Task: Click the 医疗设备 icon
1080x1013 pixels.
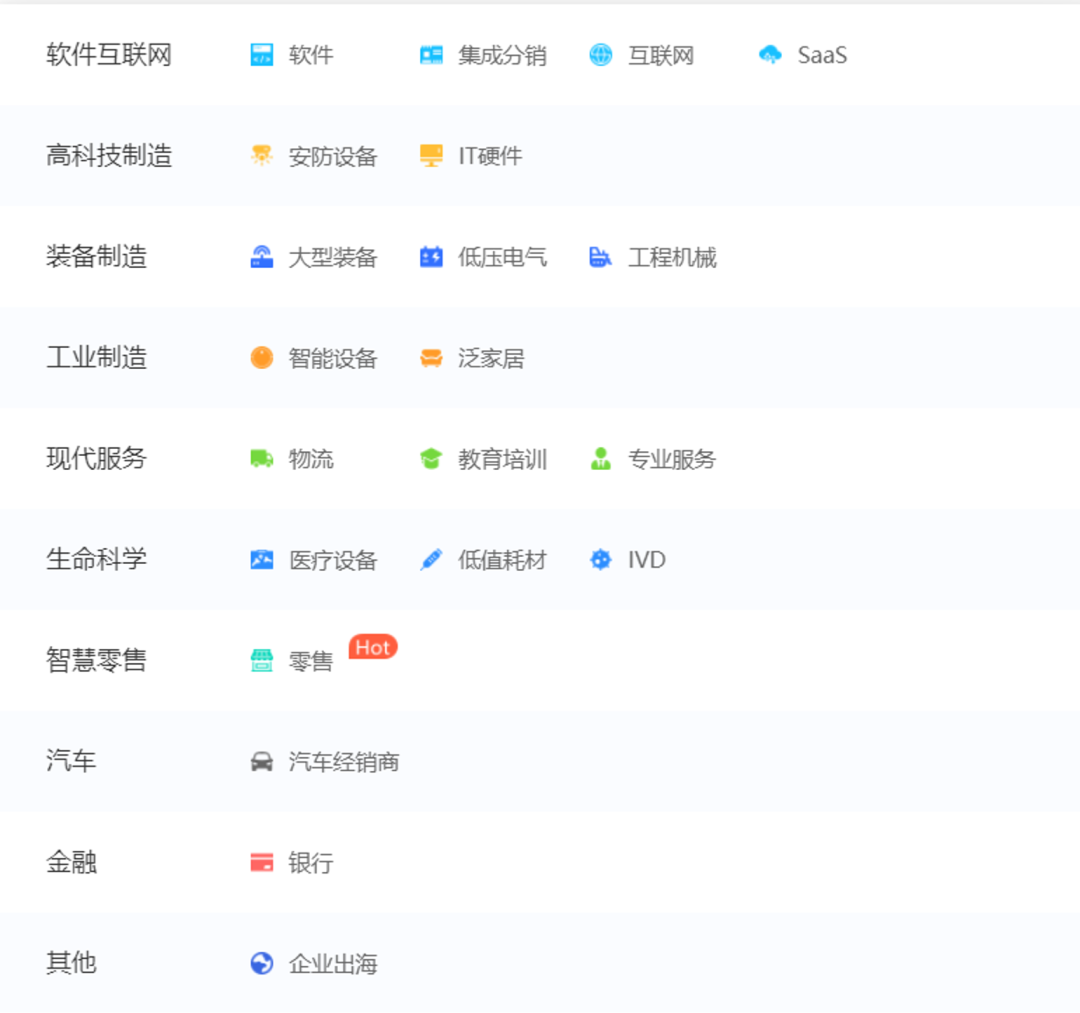Action: coord(262,559)
